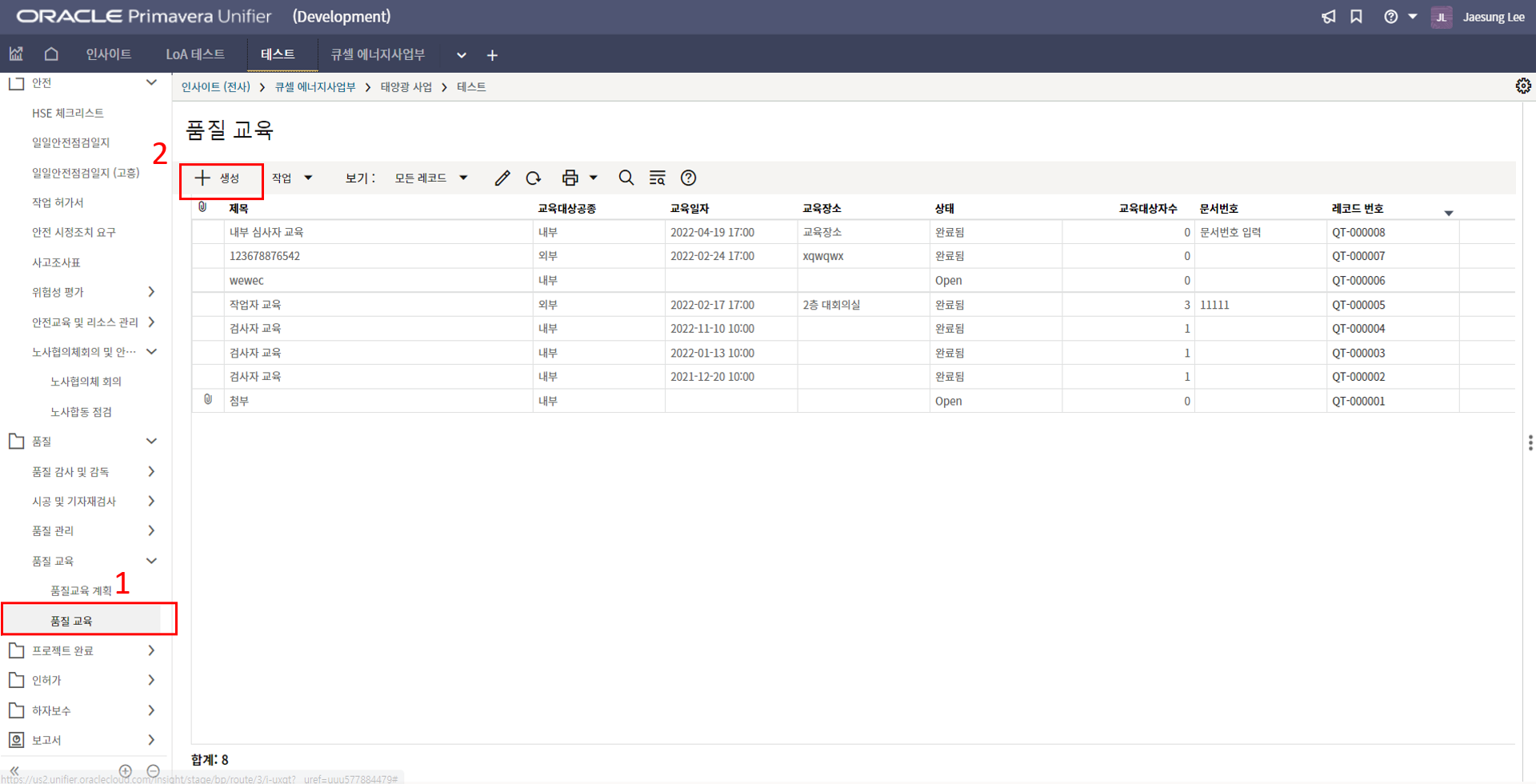Viewport: 1536px width, 784px height.
Task: Click the magnifier search icon in toolbar
Action: click(626, 178)
